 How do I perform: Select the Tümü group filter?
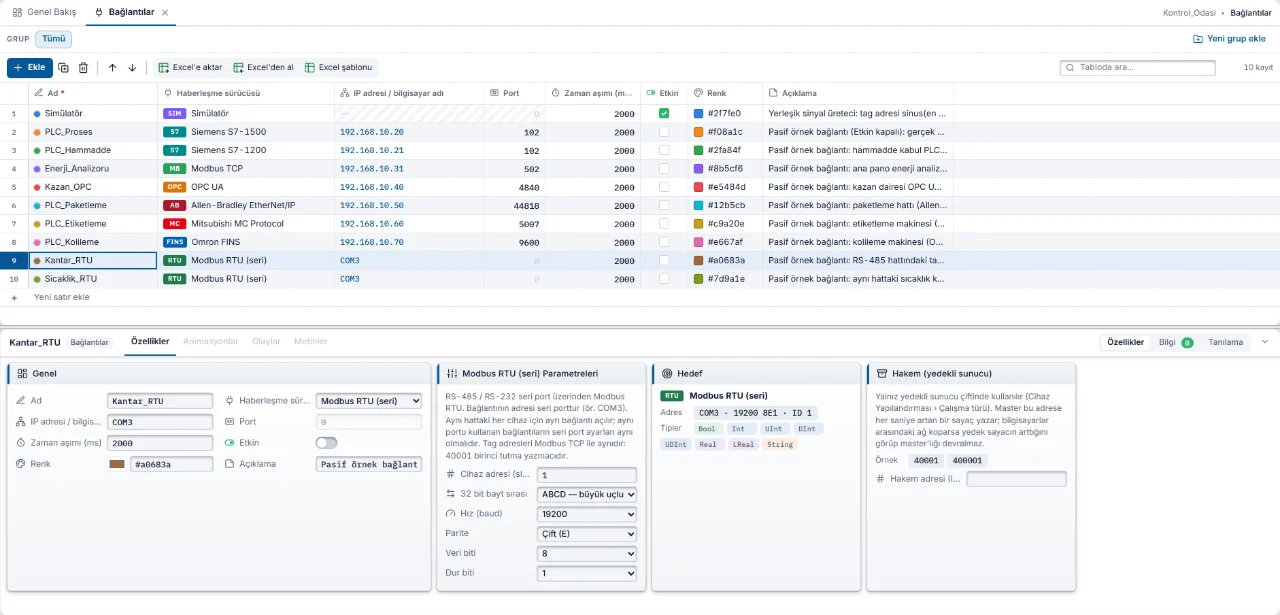point(53,39)
